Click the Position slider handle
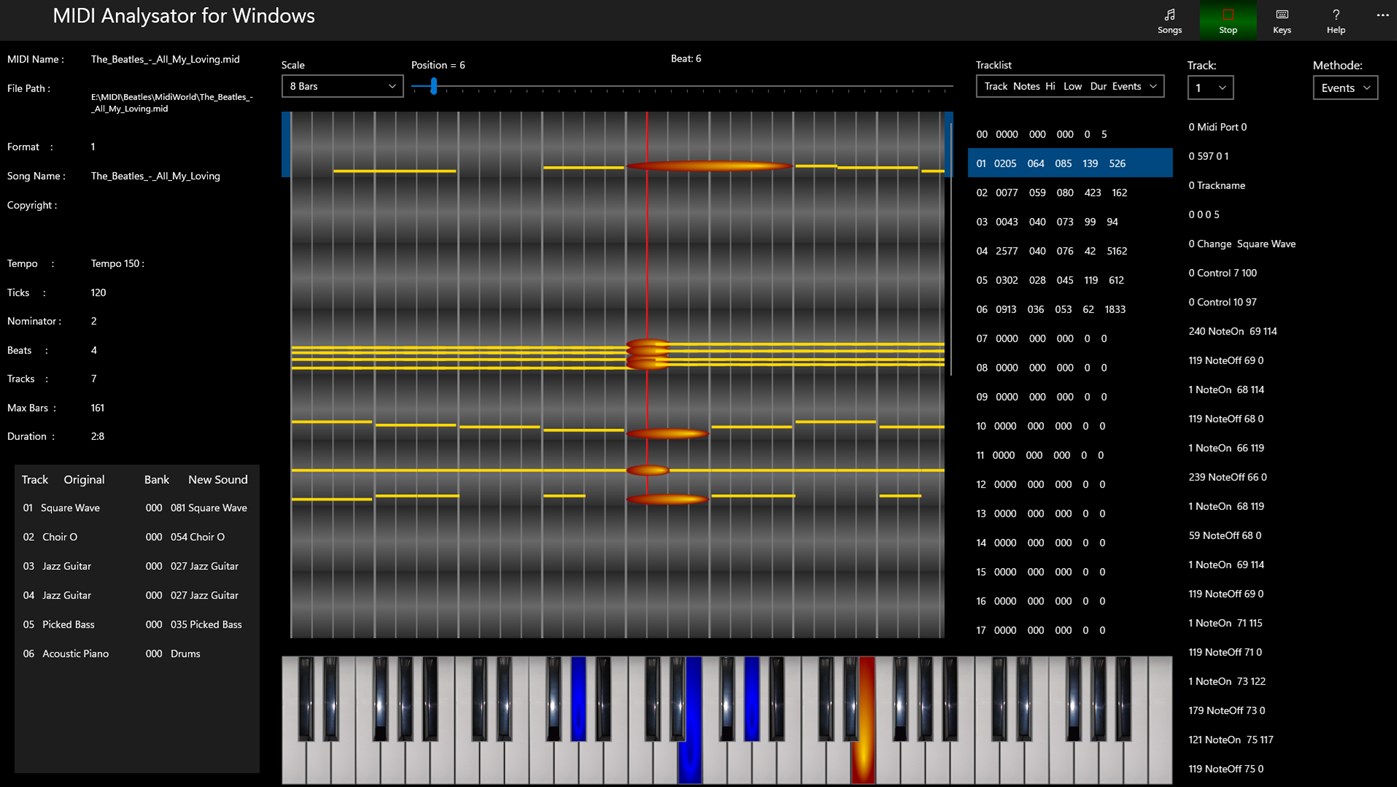Viewport: 1397px width, 787px height. [x=432, y=87]
